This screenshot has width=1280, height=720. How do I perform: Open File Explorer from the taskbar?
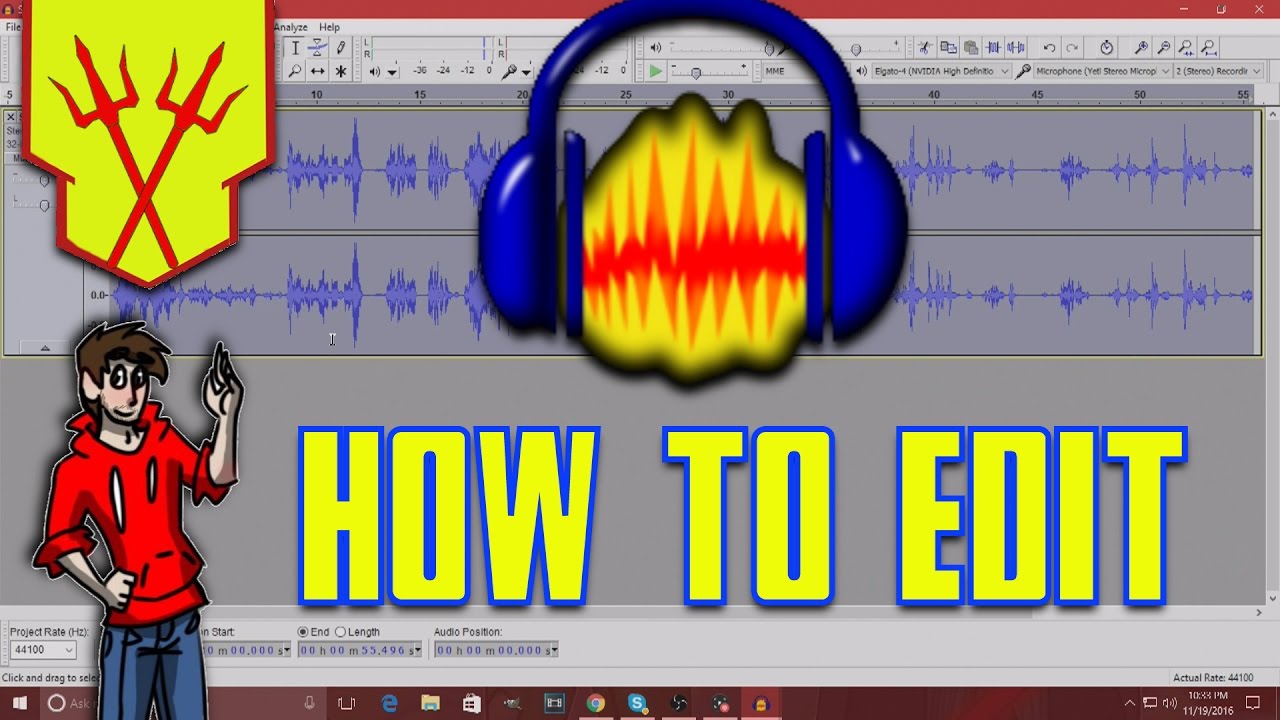point(430,703)
